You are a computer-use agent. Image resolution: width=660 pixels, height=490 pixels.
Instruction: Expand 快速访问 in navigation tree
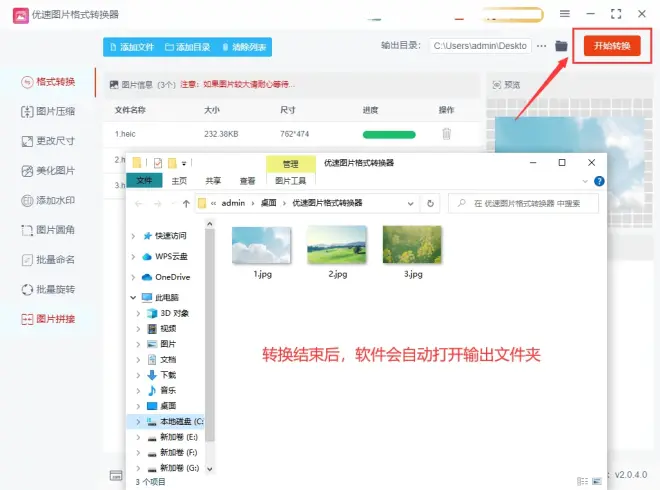pyautogui.click(x=133, y=236)
